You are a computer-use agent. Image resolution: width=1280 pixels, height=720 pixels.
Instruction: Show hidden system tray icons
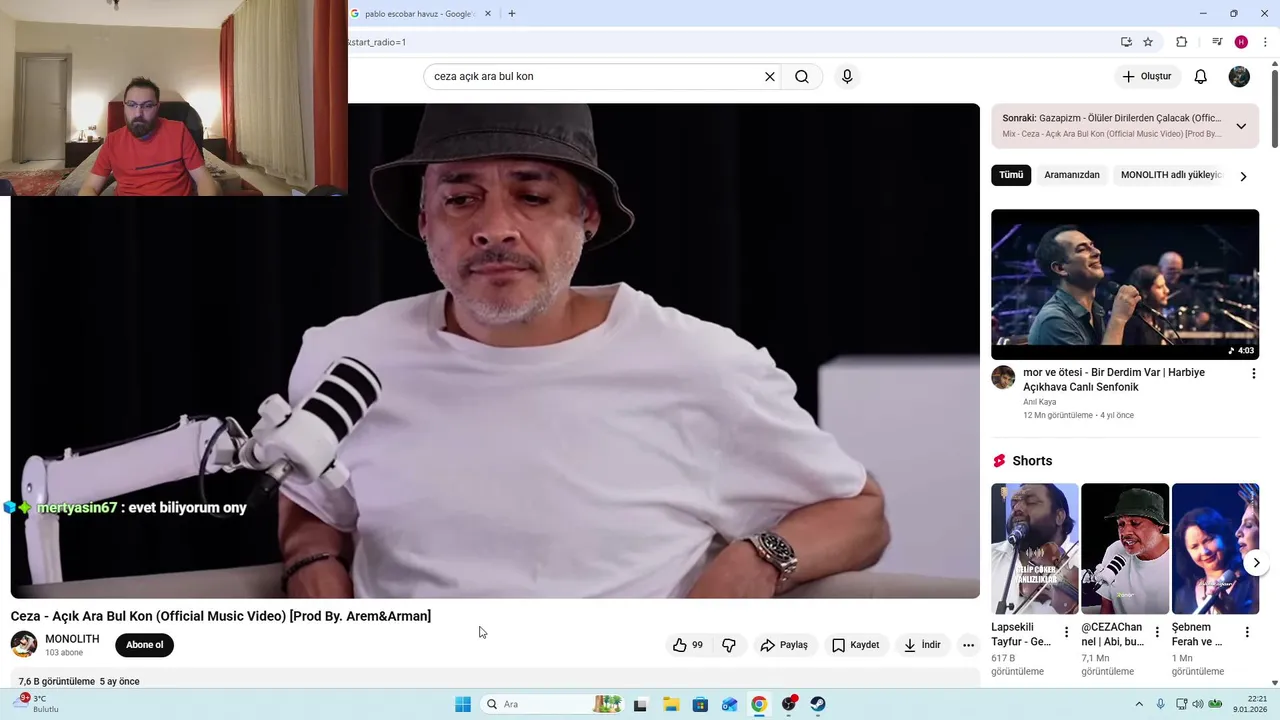tap(1138, 704)
